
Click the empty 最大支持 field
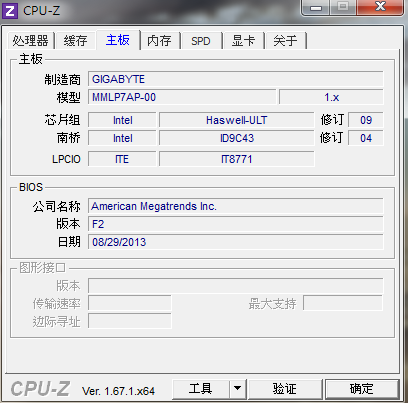[343, 303]
